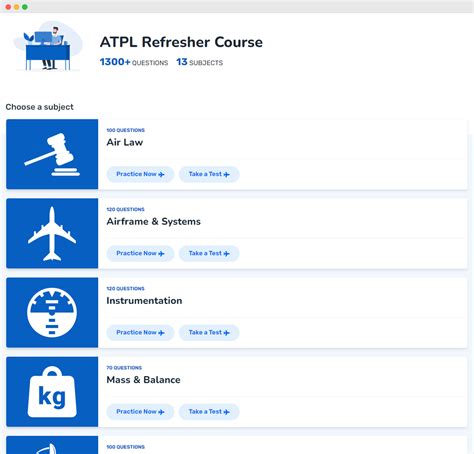The image size is (474, 454).
Task: Click the partially visible fifth subject icon
Action: pos(52,445)
